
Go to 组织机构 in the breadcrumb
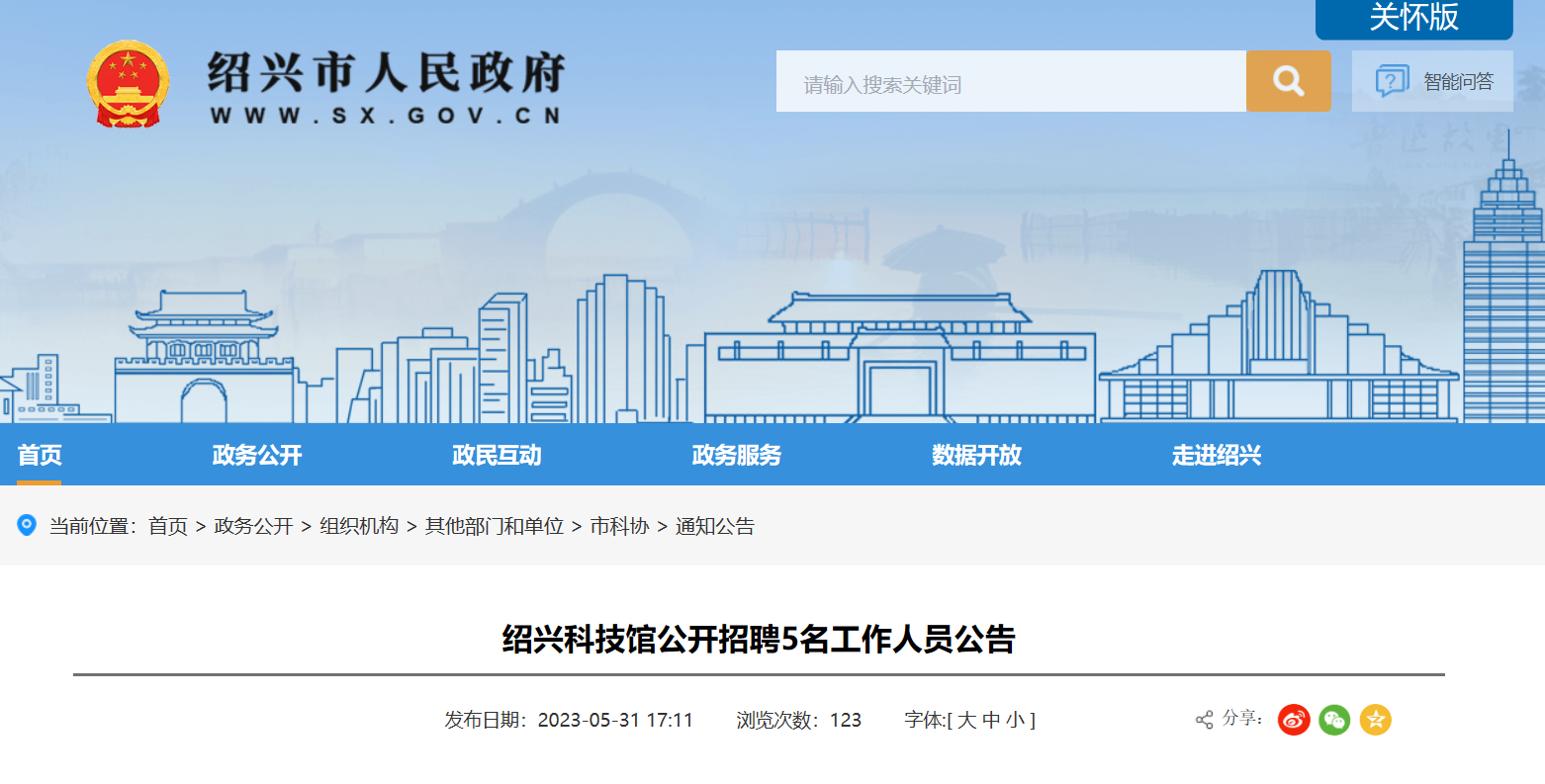(x=359, y=526)
